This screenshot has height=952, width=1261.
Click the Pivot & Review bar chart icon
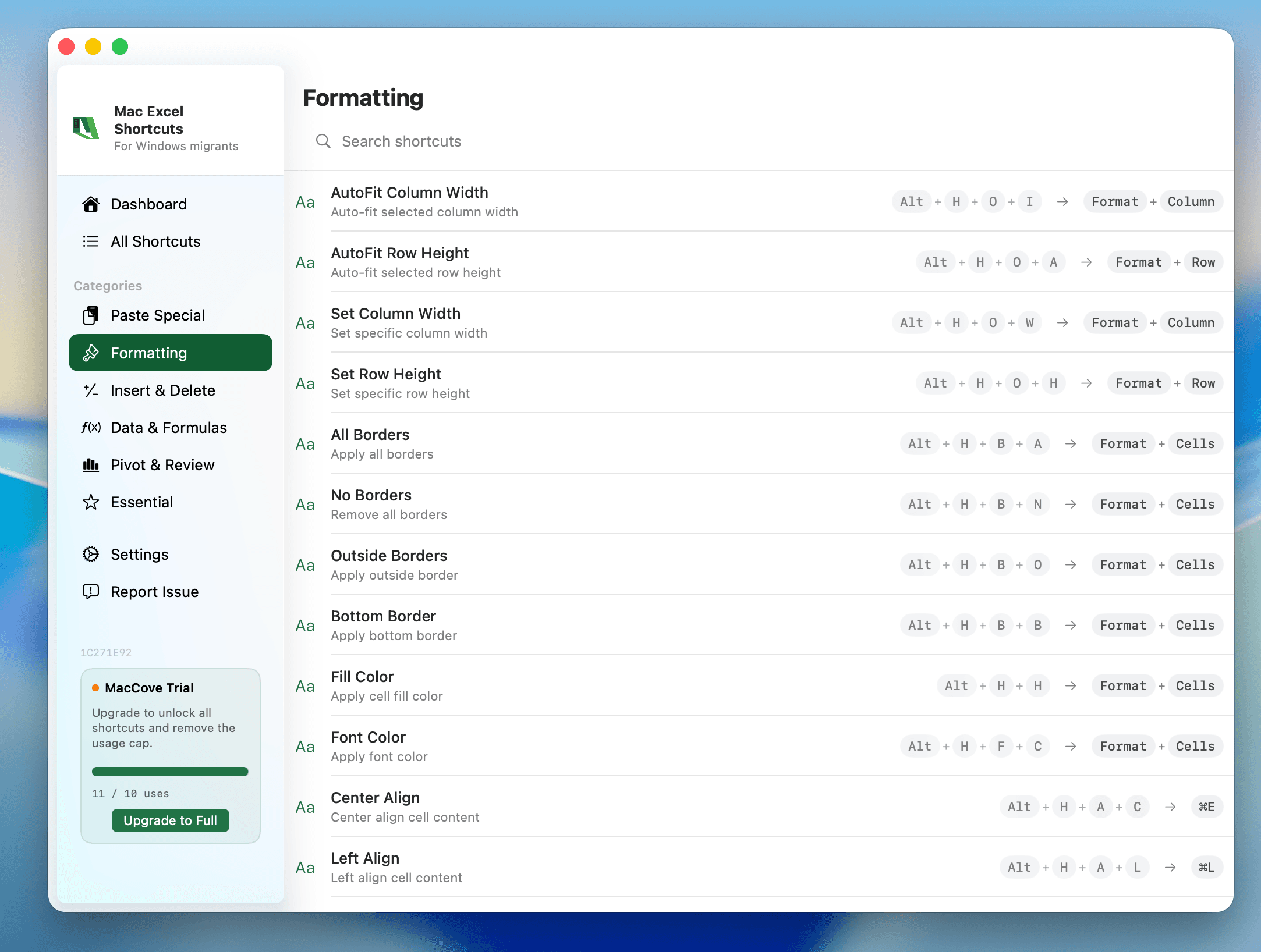[91, 465]
